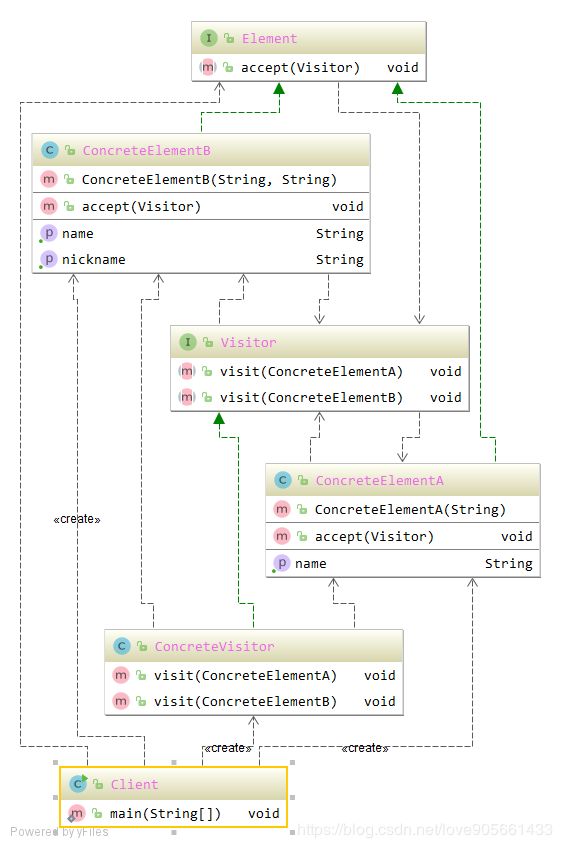Select visit(ConcreteElementA) in ConcreteVisitor
The image size is (562, 848).
click(x=254, y=675)
